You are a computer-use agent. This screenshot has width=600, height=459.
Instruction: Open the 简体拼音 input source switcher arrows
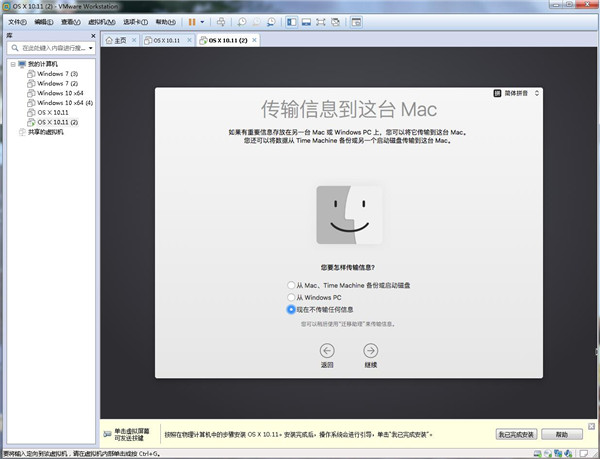(x=537, y=93)
